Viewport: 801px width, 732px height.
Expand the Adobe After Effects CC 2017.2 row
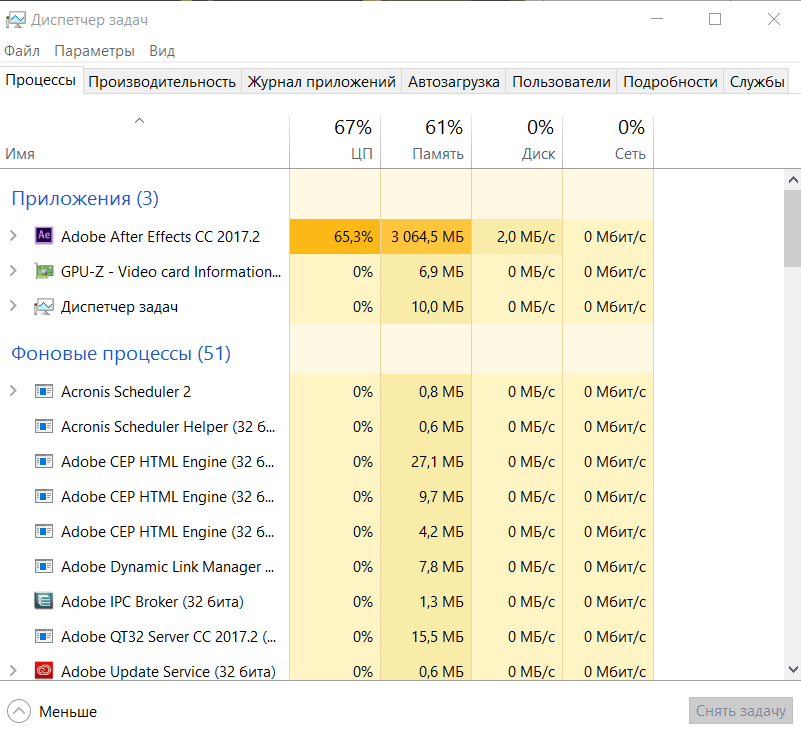coord(13,235)
